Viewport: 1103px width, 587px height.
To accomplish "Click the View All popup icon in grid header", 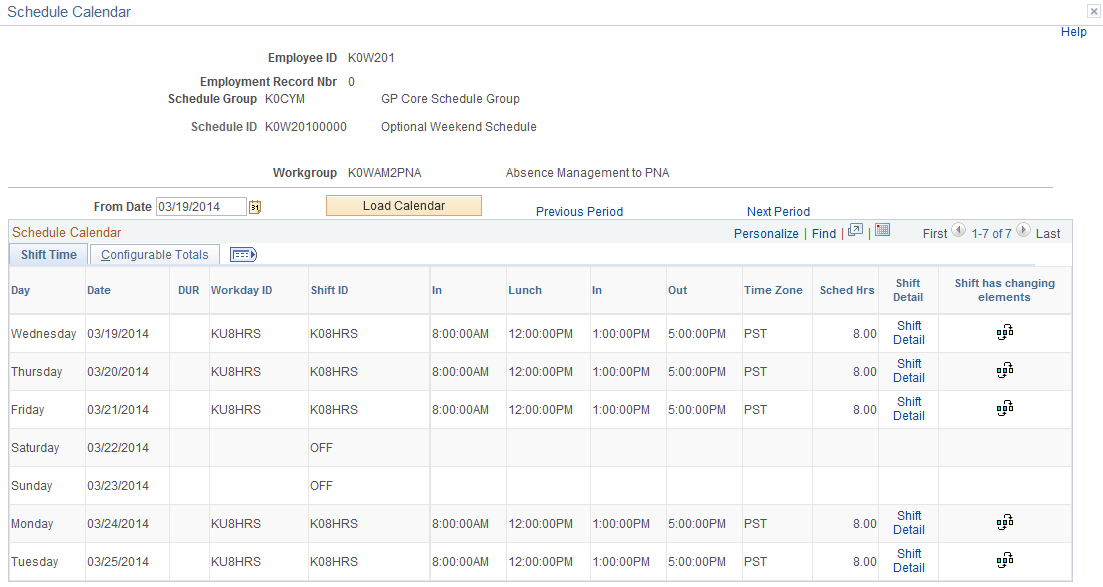I will (855, 230).
